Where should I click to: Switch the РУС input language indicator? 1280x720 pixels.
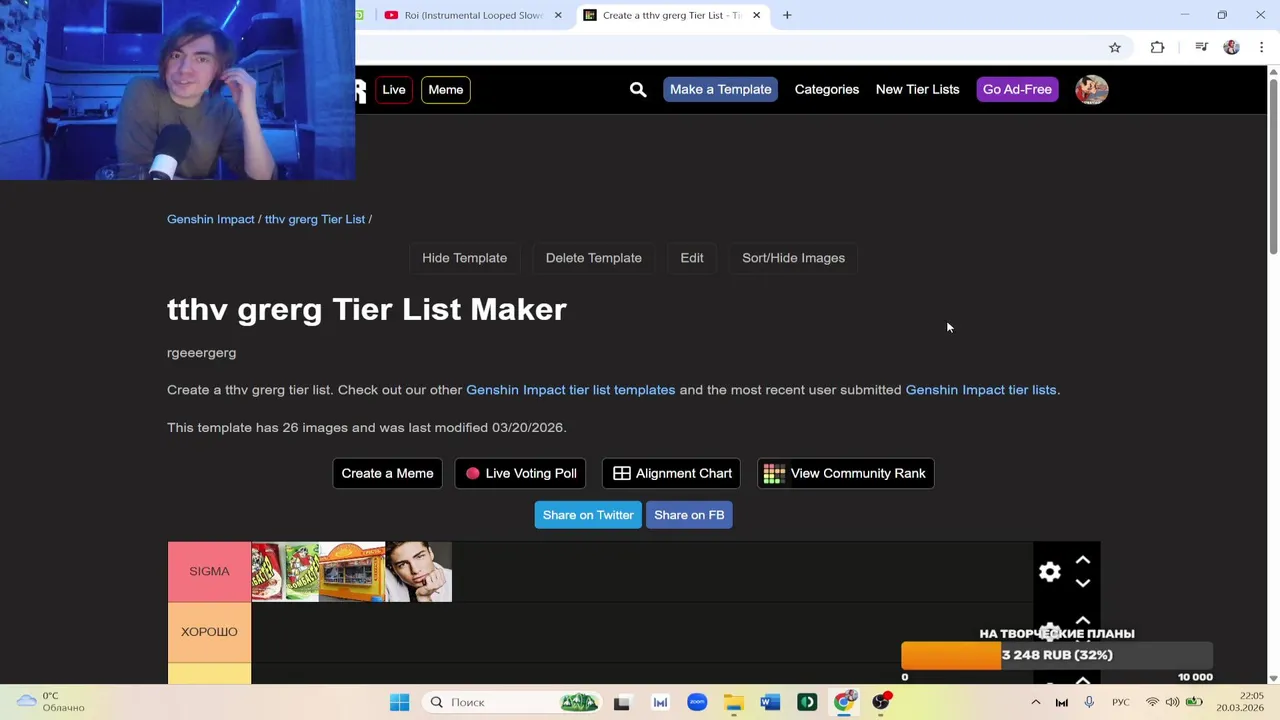1121,702
